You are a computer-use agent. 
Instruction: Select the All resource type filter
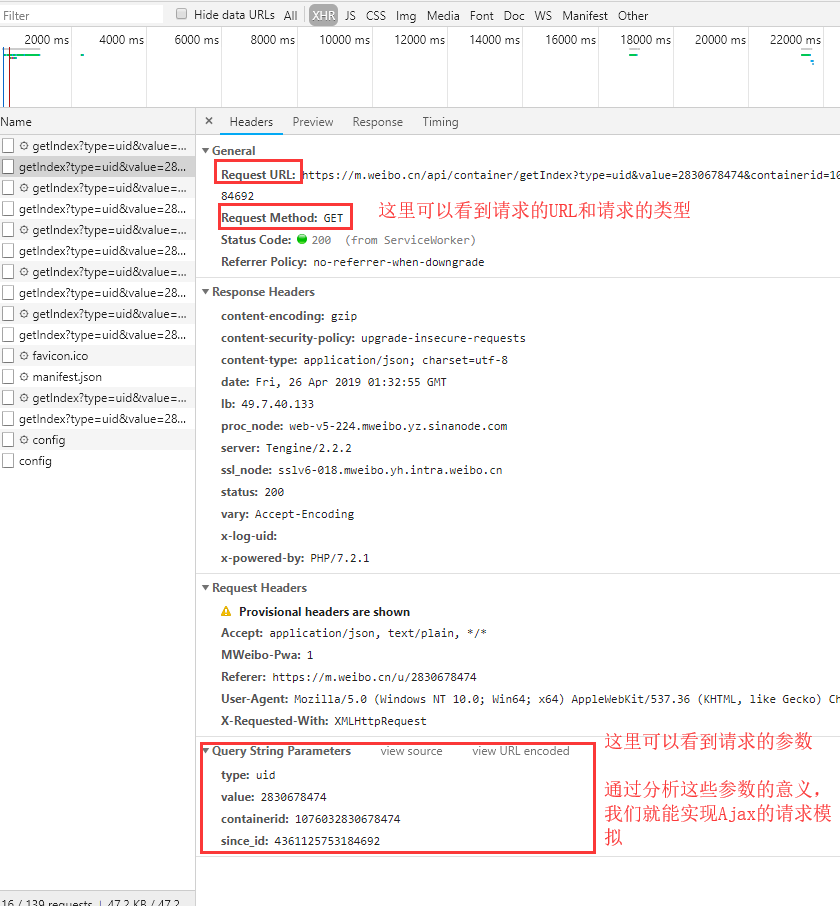pyautogui.click(x=291, y=16)
